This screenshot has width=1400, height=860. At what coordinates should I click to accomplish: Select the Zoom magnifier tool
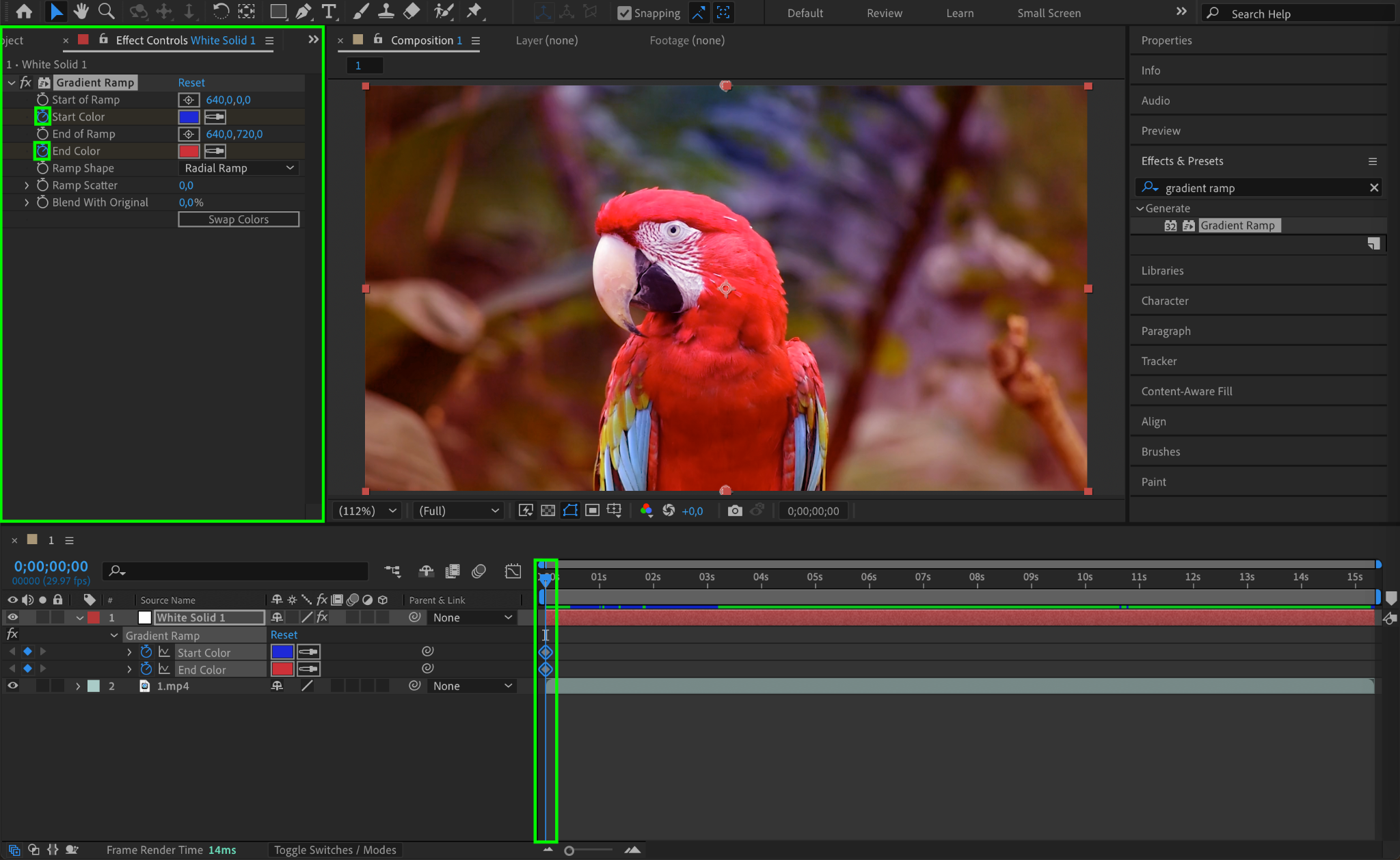(106, 11)
